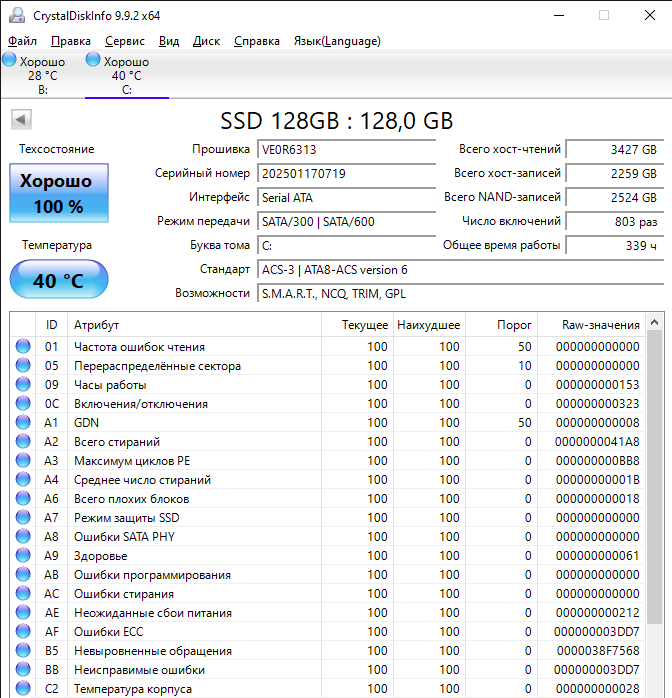Image resolution: width=672 pixels, height=698 pixels.
Task: Click the power-on hours value 339 ч
Action: tap(615, 246)
